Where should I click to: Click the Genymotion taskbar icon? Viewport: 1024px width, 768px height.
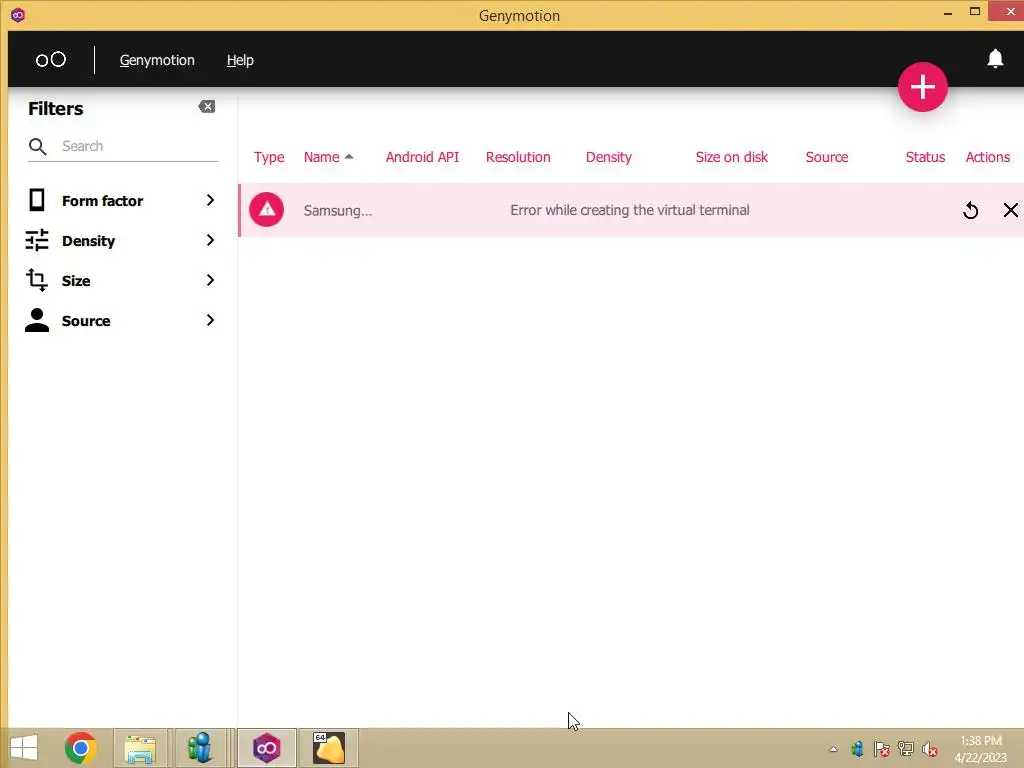266,748
